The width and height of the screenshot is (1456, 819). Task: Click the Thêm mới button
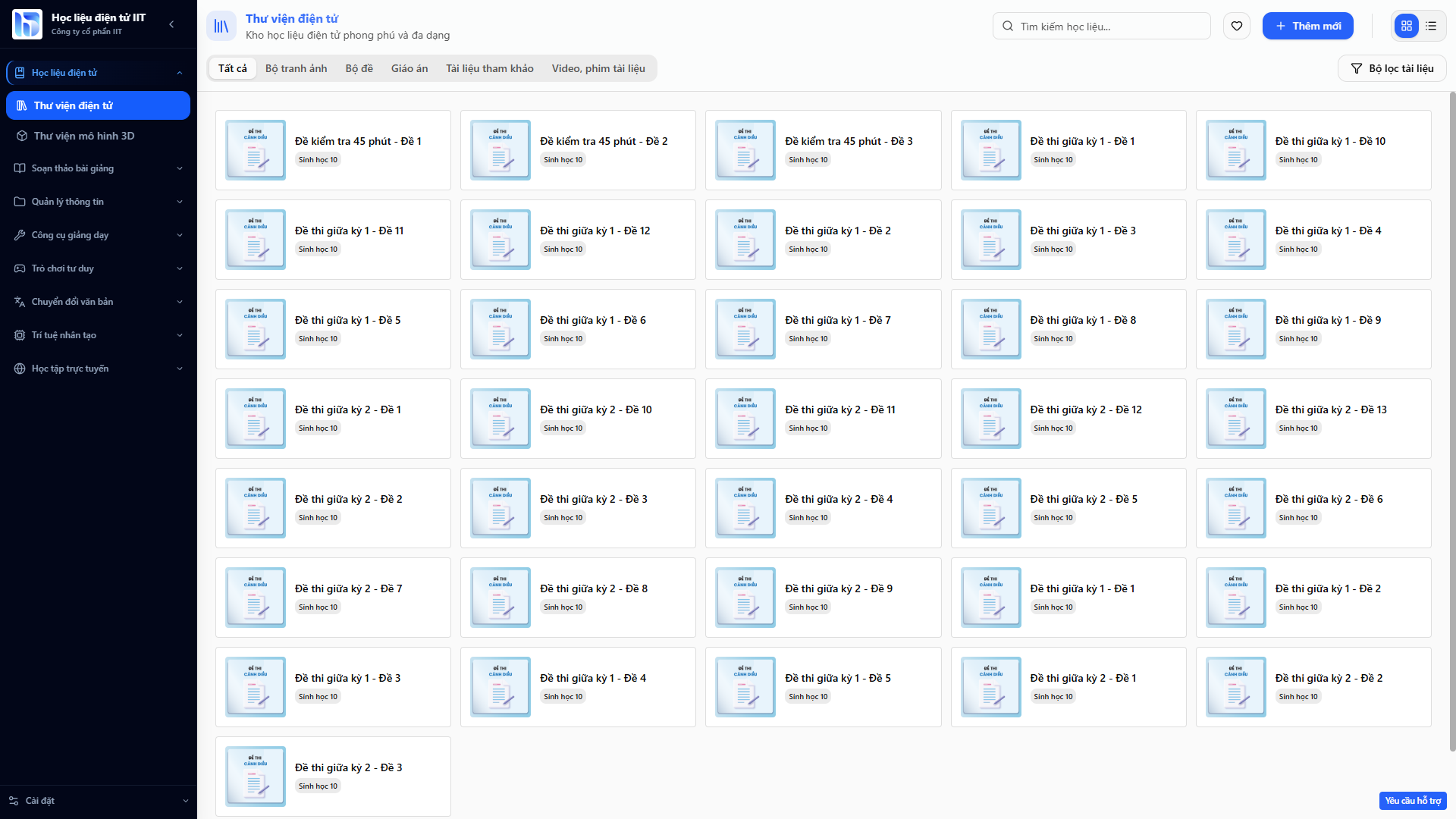(x=1307, y=26)
